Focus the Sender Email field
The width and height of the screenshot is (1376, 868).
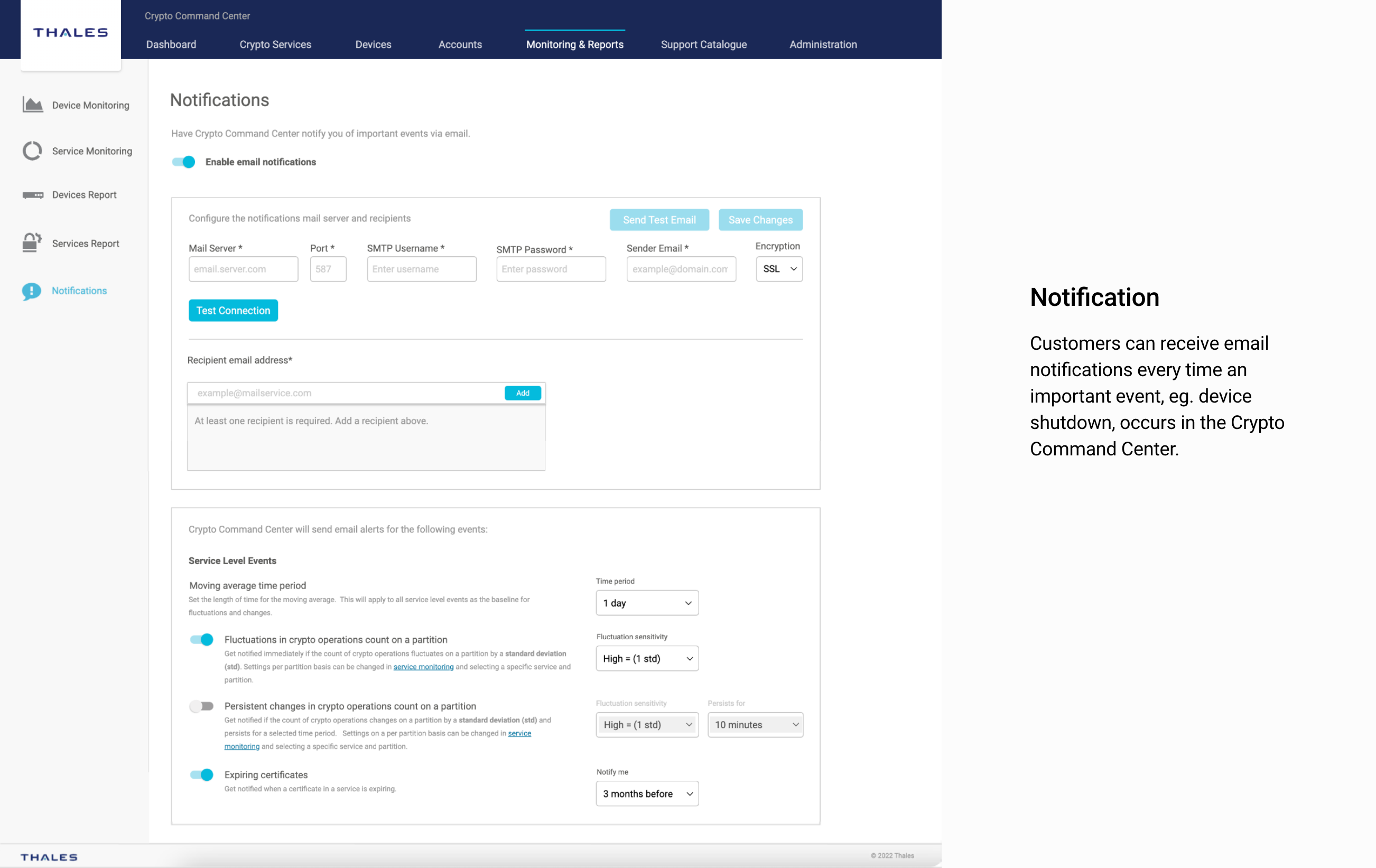point(681,268)
